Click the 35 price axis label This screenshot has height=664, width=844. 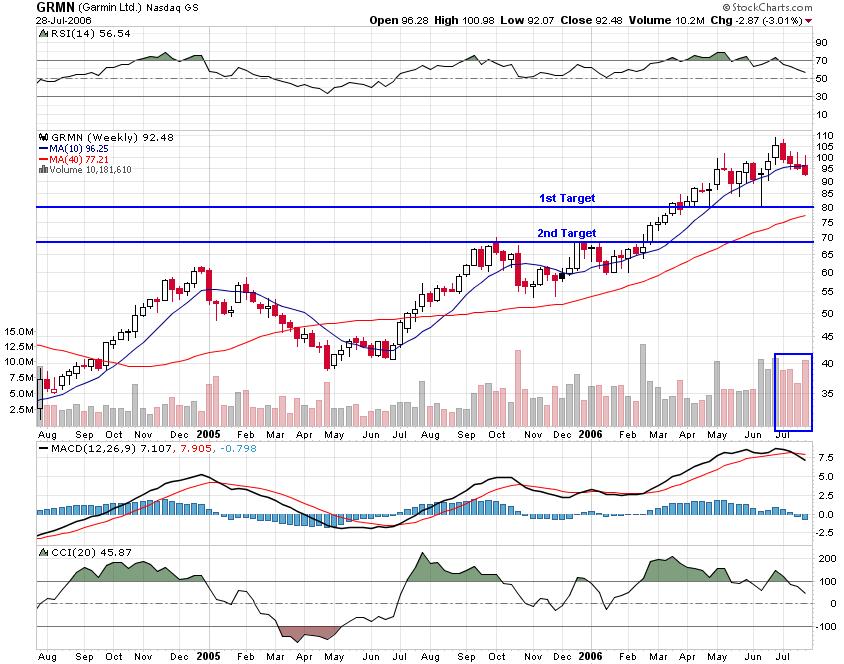[x=827, y=394]
